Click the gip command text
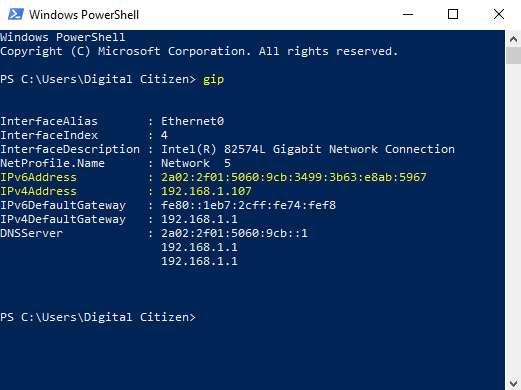Screen dimensions: 521x390 click(214, 80)
